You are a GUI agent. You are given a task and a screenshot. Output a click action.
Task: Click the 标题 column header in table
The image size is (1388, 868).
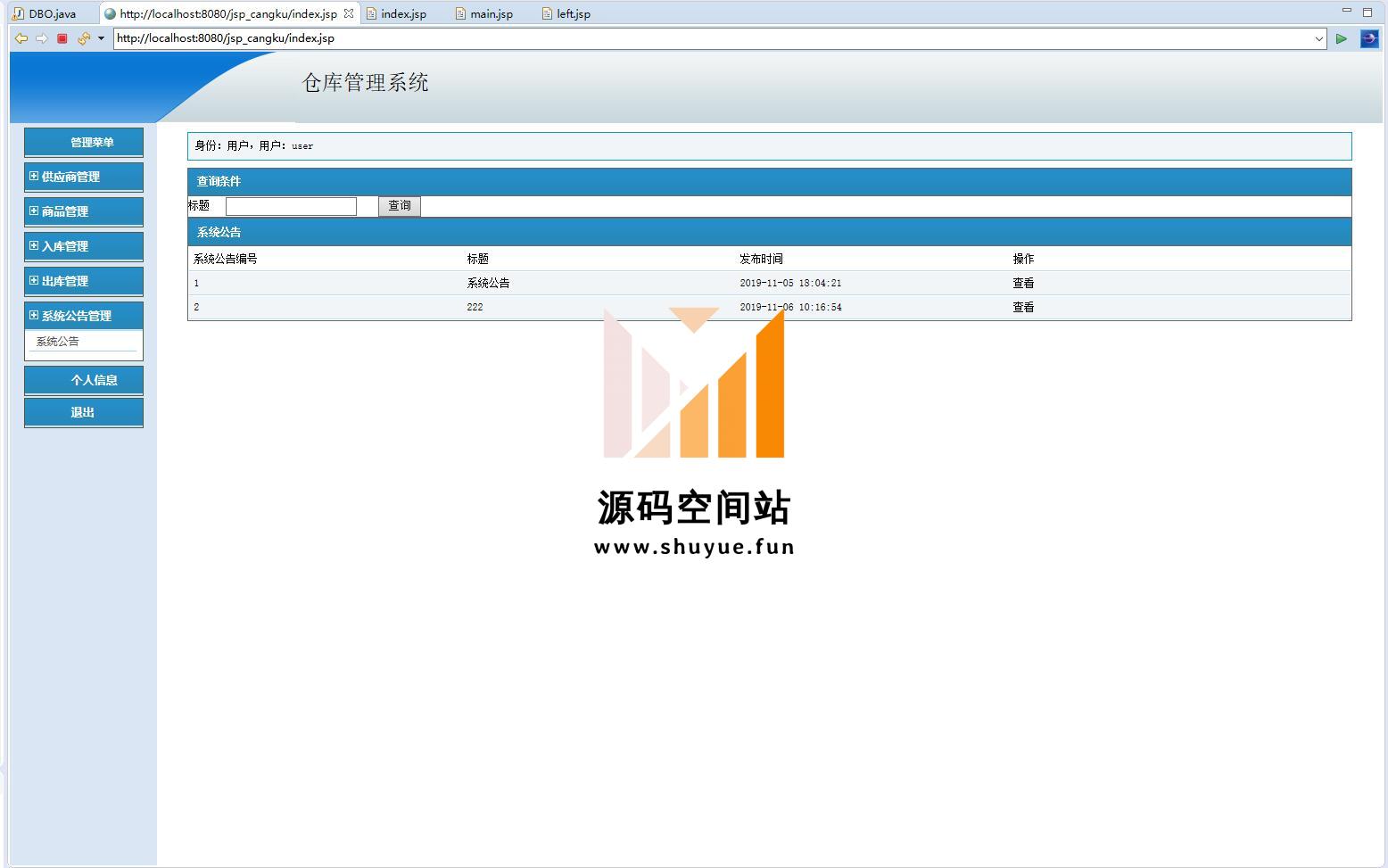(x=477, y=259)
